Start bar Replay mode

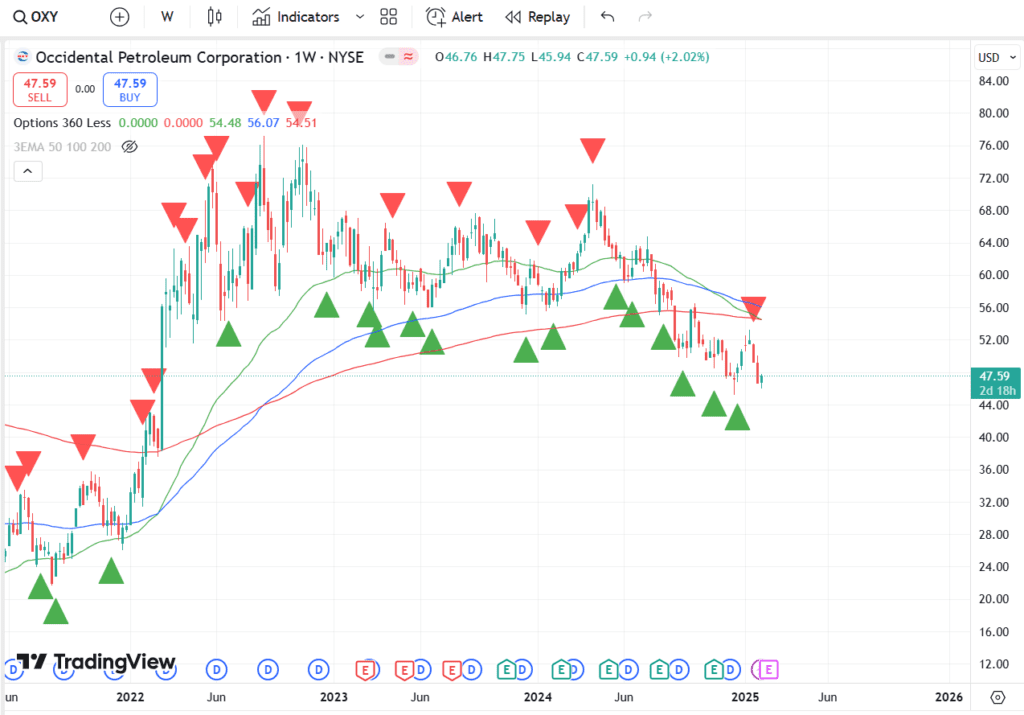tap(537, 17)
